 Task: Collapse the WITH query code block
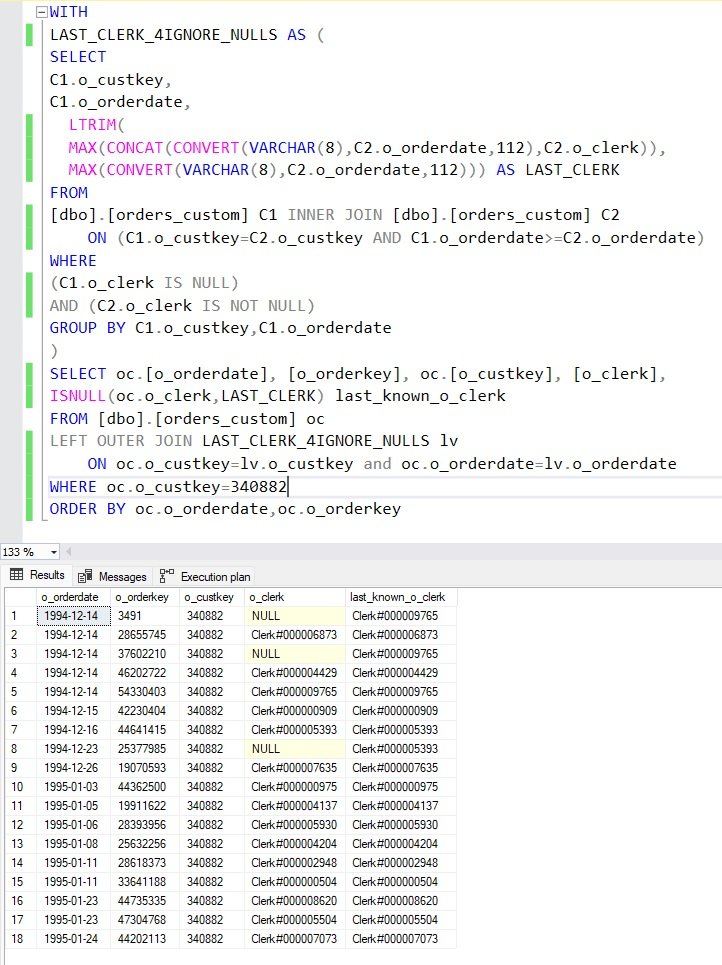[x=42, y=12]
